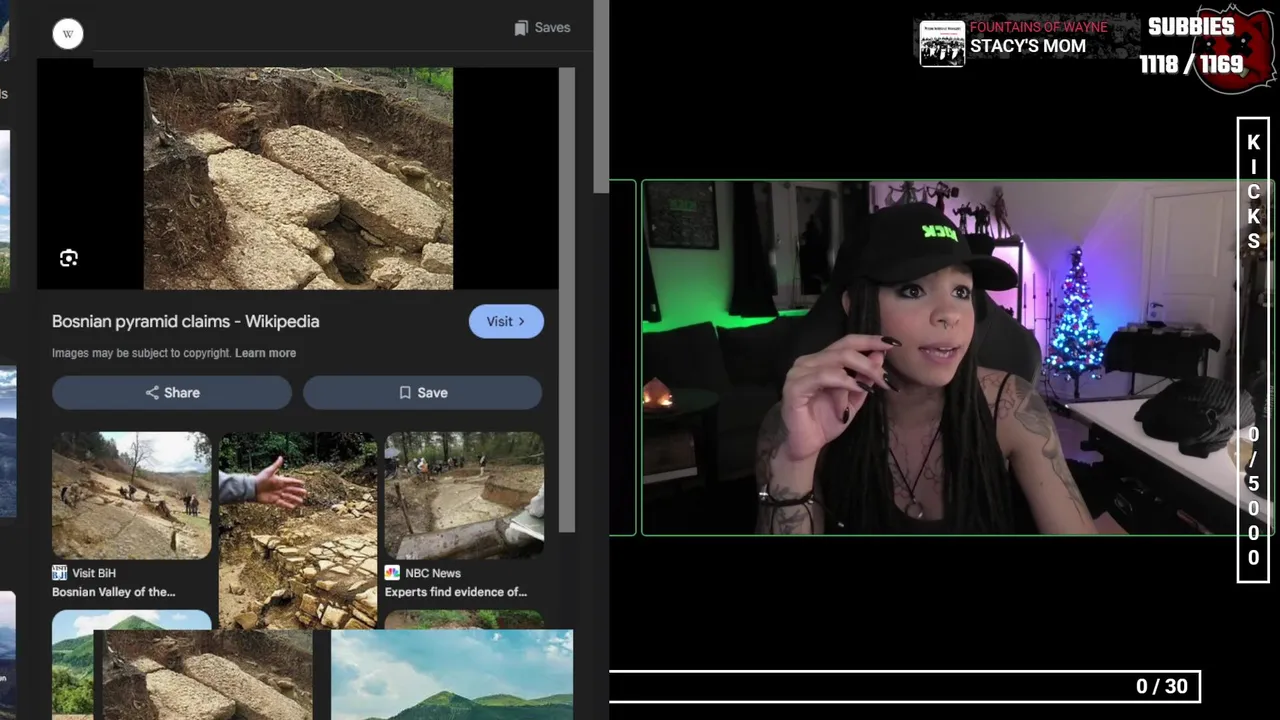The width and height of the screenshot is (1280, 720).
Task: Open Visit BiH valley thumbnail
Action: 131,495
